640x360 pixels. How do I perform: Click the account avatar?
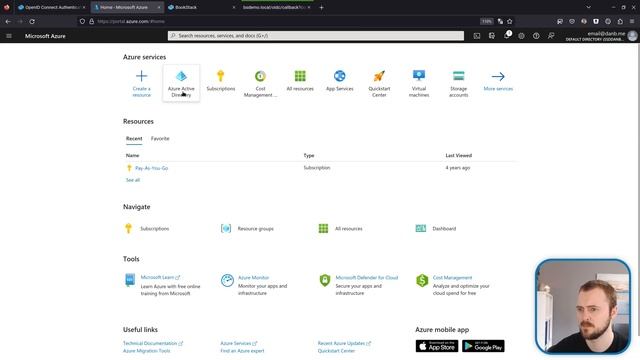(632, 36)
